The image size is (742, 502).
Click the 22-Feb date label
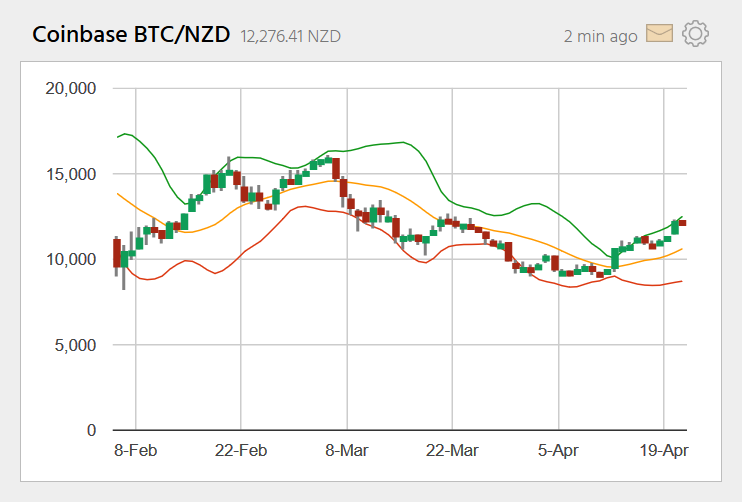(241, 452)
